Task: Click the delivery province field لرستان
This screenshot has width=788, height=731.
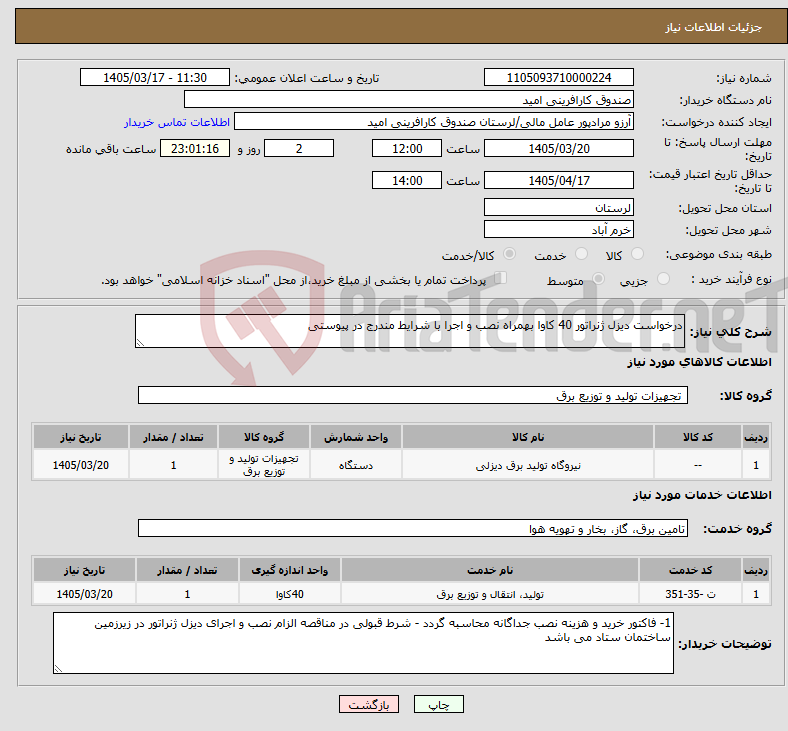Action: point(559,207)
